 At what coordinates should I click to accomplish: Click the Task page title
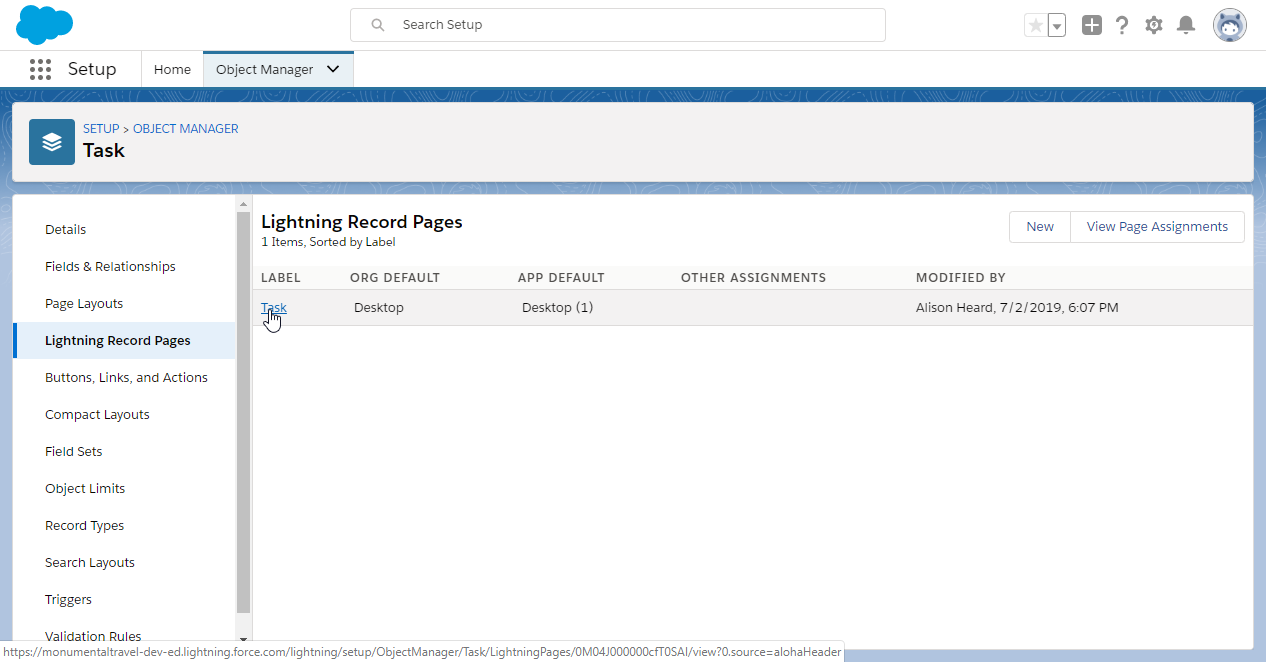click(x=104, y=150)
